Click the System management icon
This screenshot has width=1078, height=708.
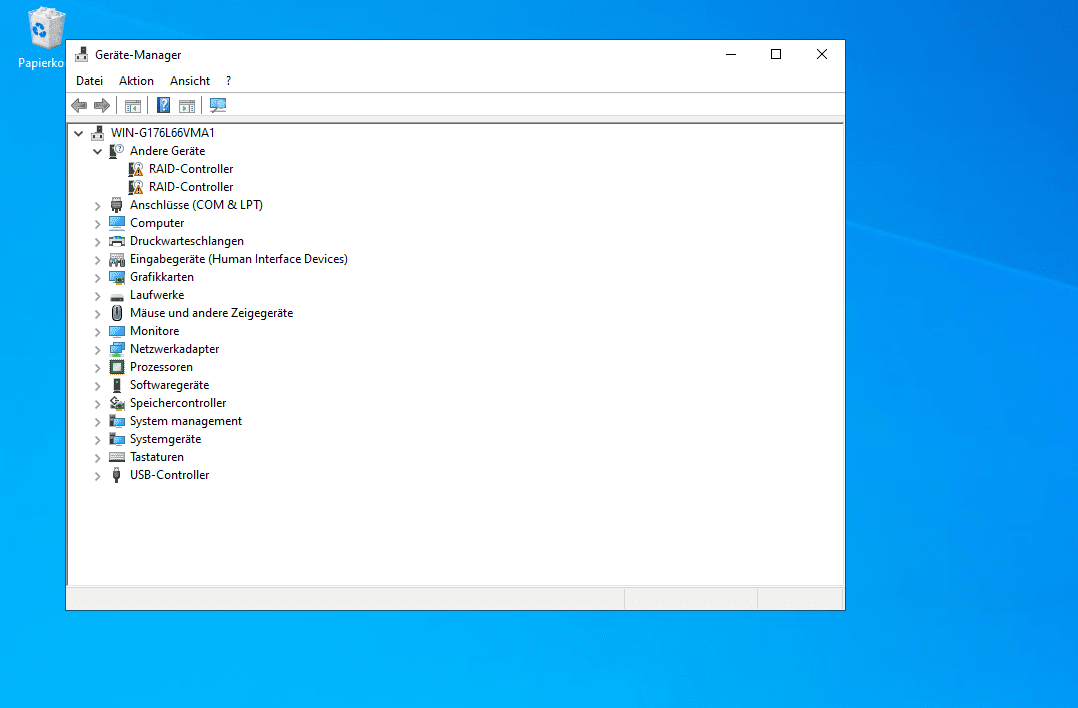[117, 421]
